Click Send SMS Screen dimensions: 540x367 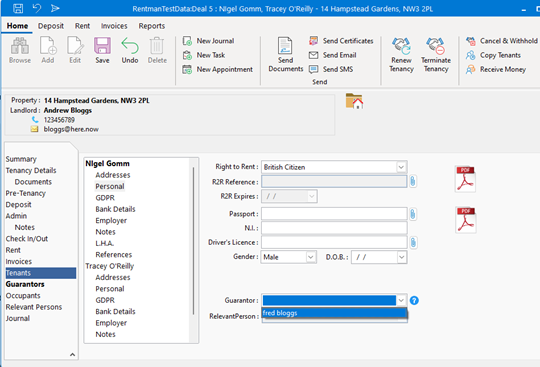[331, 69]
